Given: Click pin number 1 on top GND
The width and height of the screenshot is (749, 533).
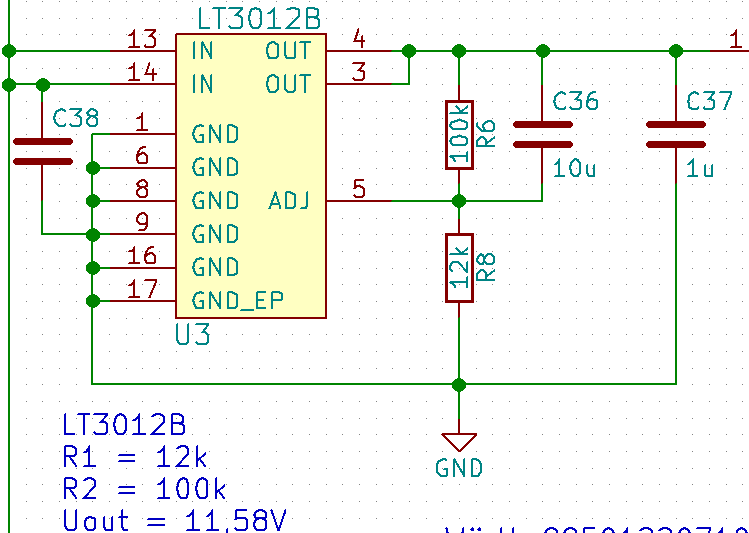Looking at the screenshot, I should (x=142, y=123).
